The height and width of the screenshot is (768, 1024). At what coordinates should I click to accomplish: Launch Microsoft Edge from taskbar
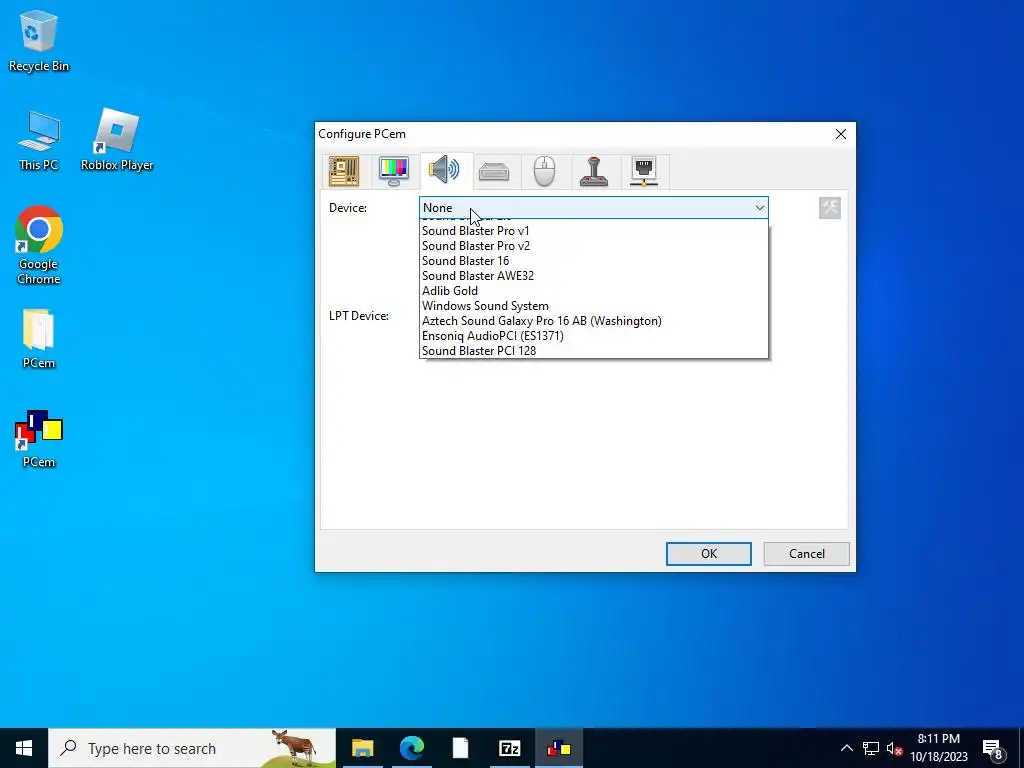pos(411,748)
